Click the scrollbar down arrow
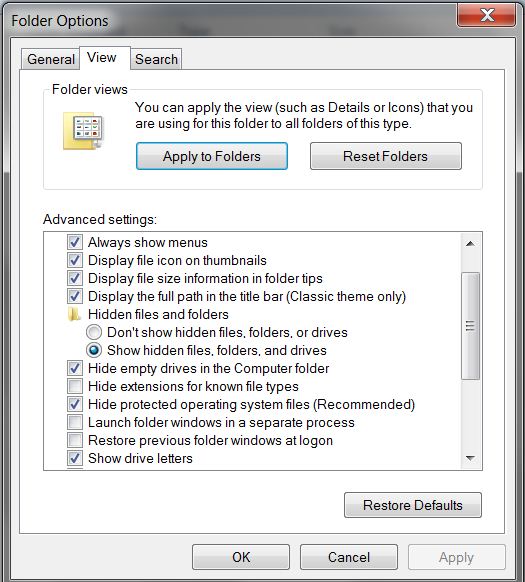This screenshot has height=582, width=525. (470, 458)
